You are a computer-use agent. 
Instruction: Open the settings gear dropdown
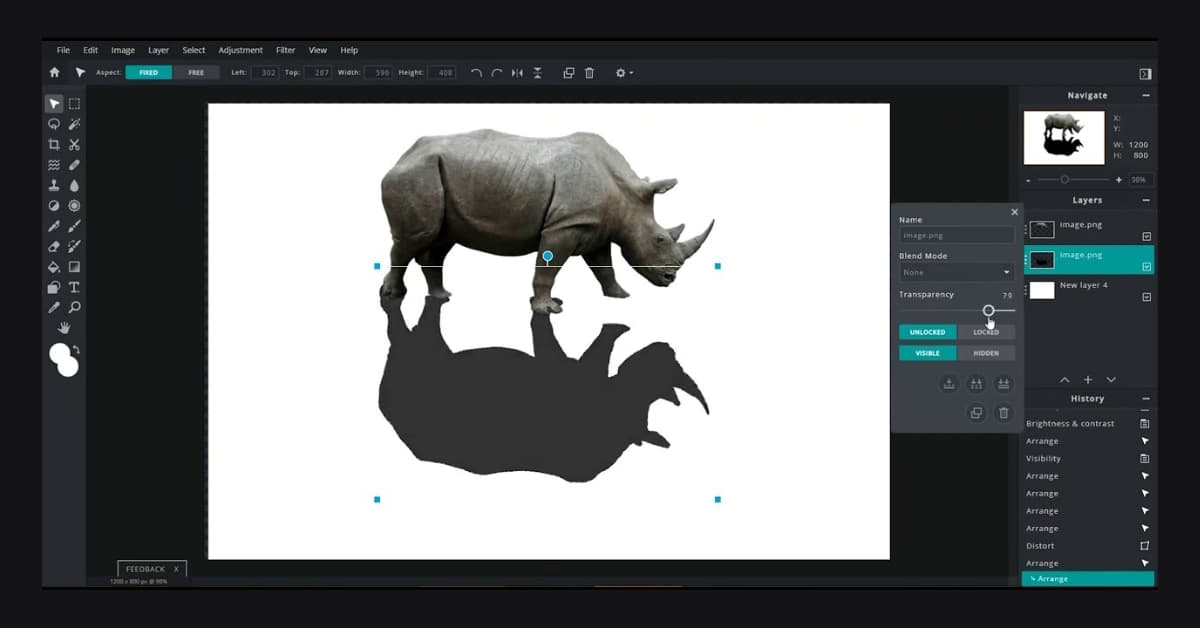pos(624,73)
